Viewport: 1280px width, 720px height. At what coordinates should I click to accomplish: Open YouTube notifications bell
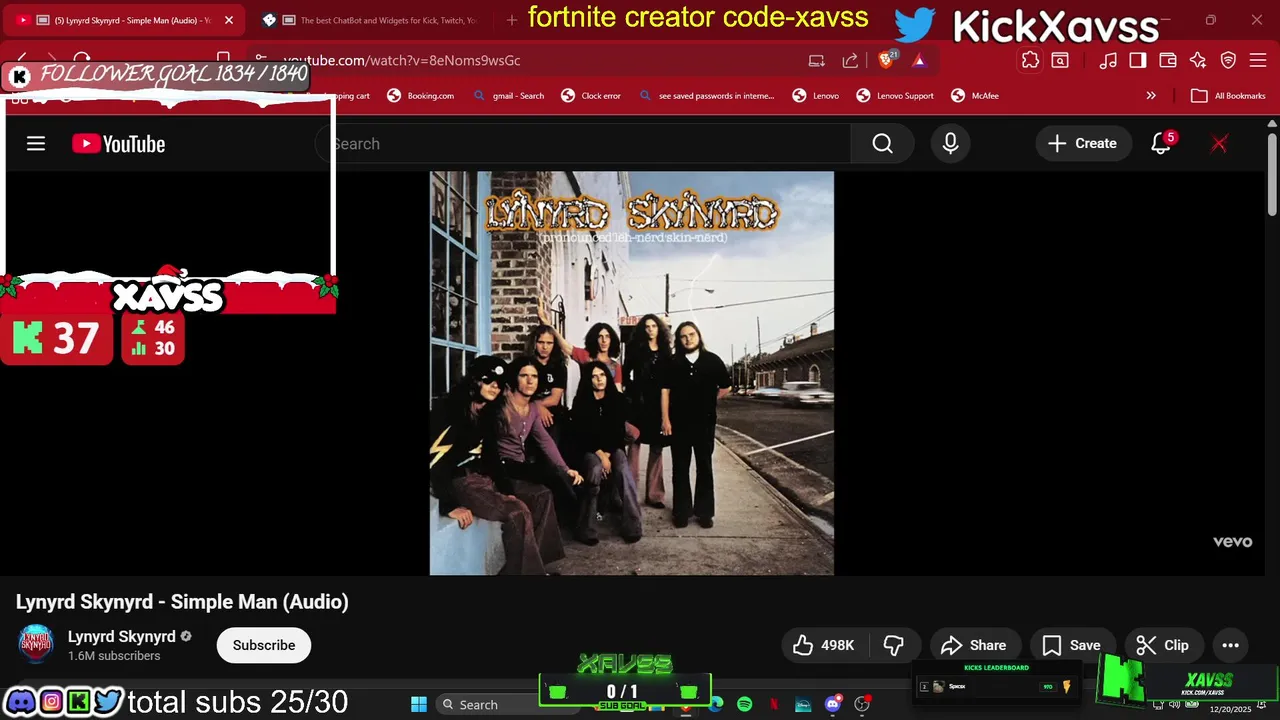click(1161, 144)
